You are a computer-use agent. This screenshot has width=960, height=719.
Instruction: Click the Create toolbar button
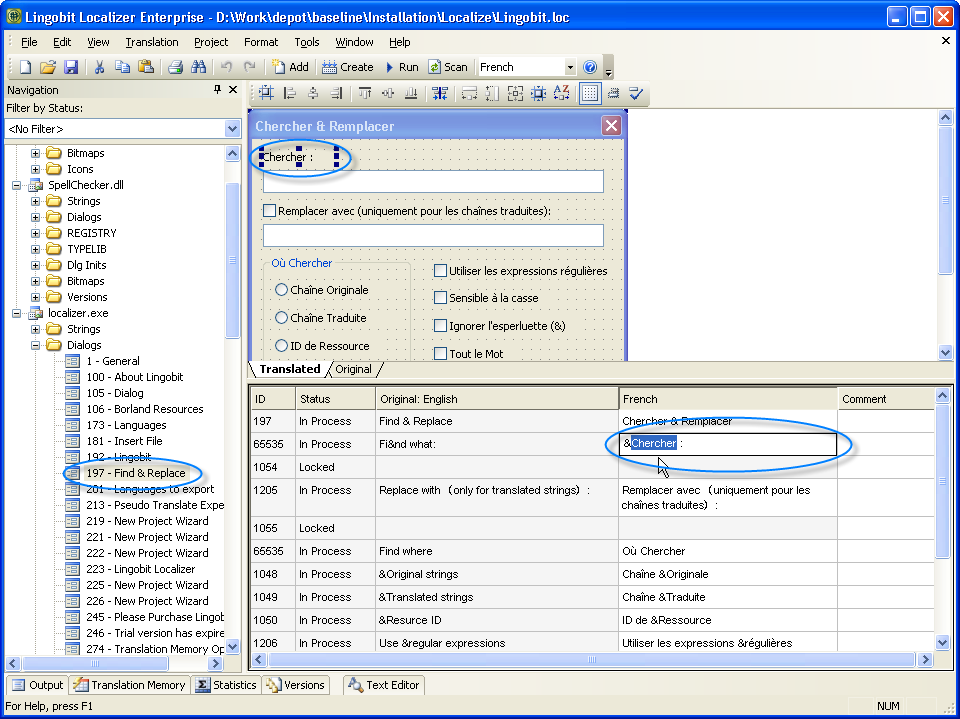tap(348, 67)
